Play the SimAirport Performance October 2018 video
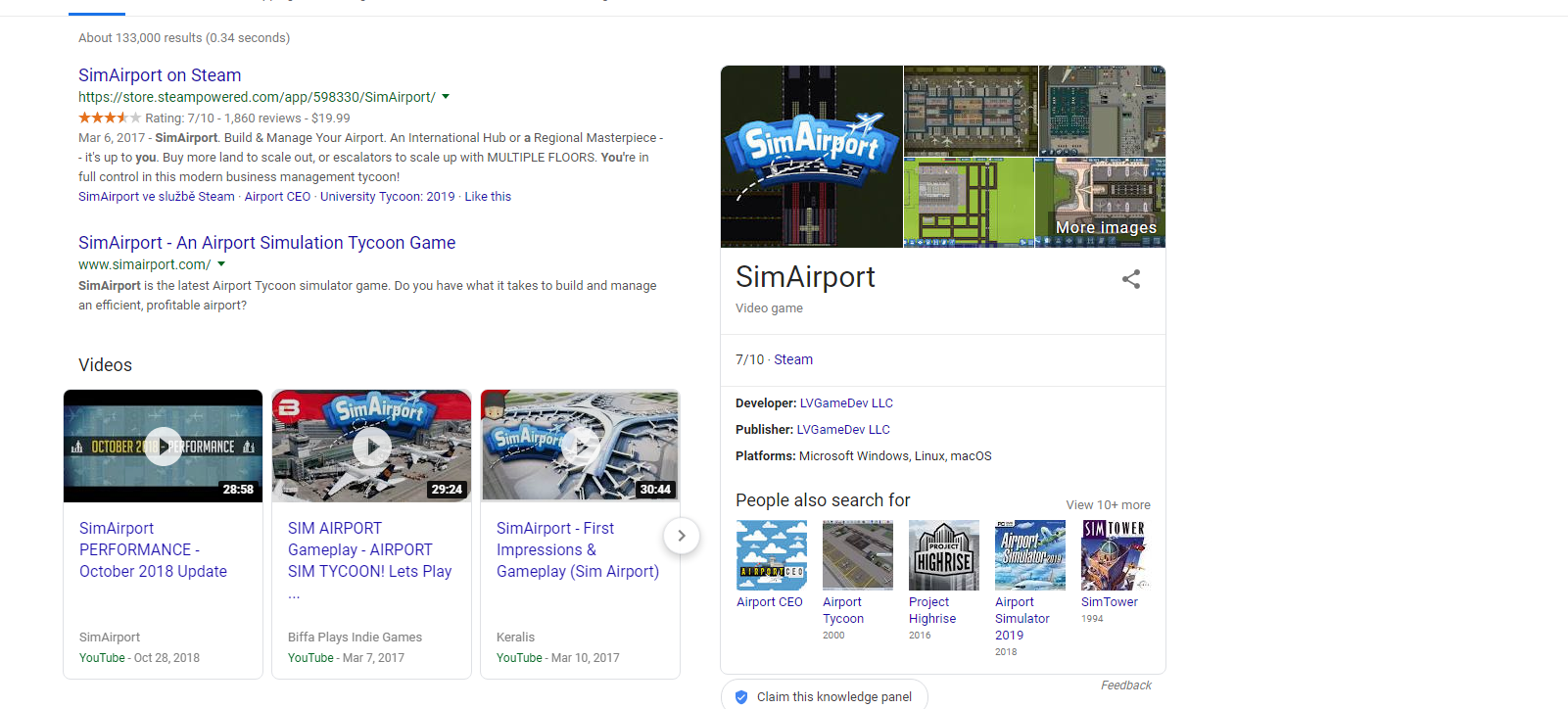Image resolution: width=1568 pixels, height=709 pixels. coord(163,447)
